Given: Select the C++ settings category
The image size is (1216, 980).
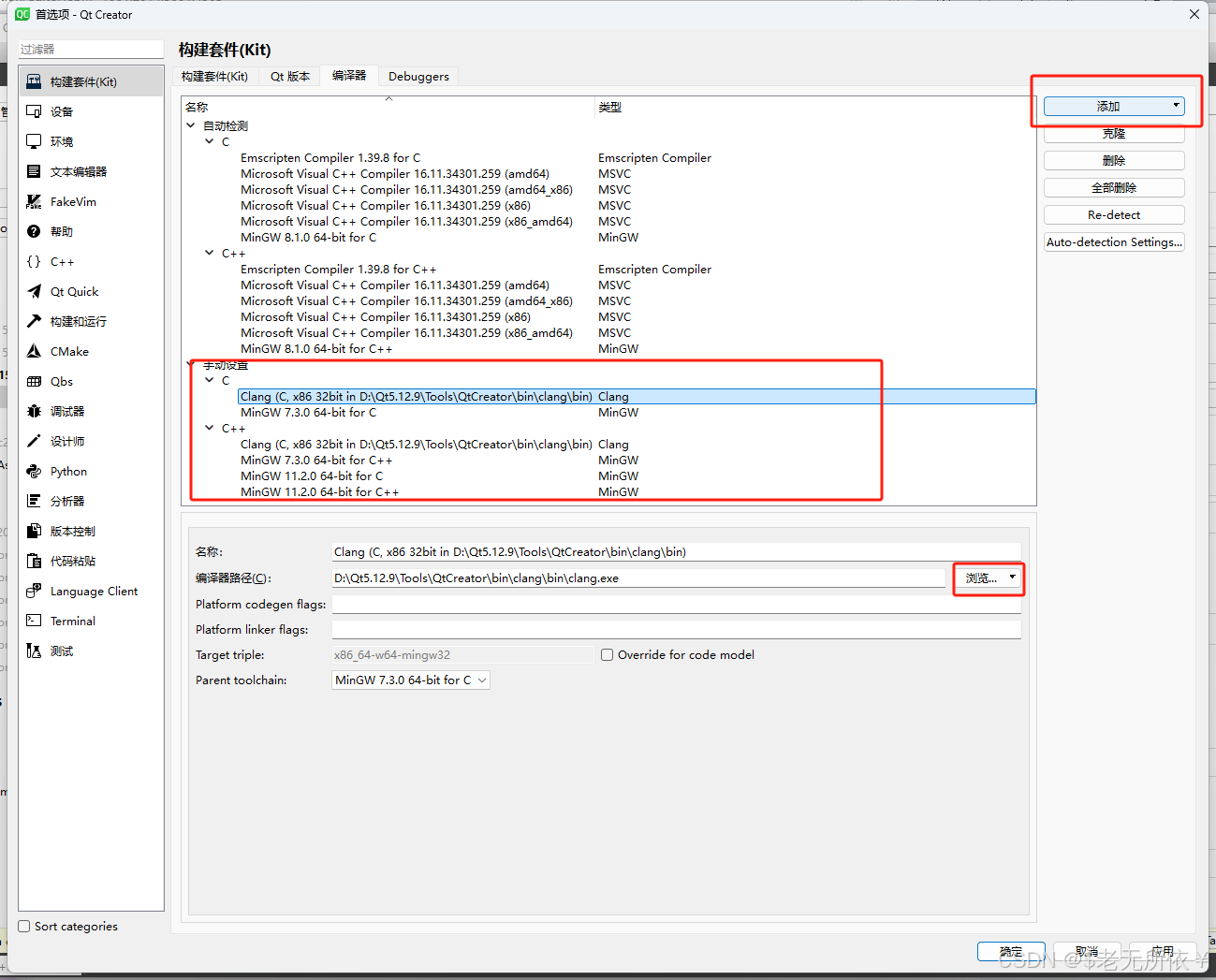Looking at the screenshot, I should click(60, 261).
